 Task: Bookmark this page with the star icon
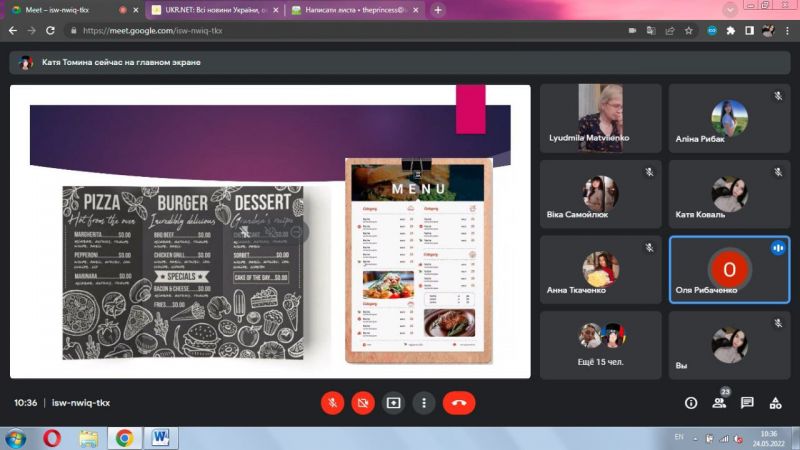point(689,31)
